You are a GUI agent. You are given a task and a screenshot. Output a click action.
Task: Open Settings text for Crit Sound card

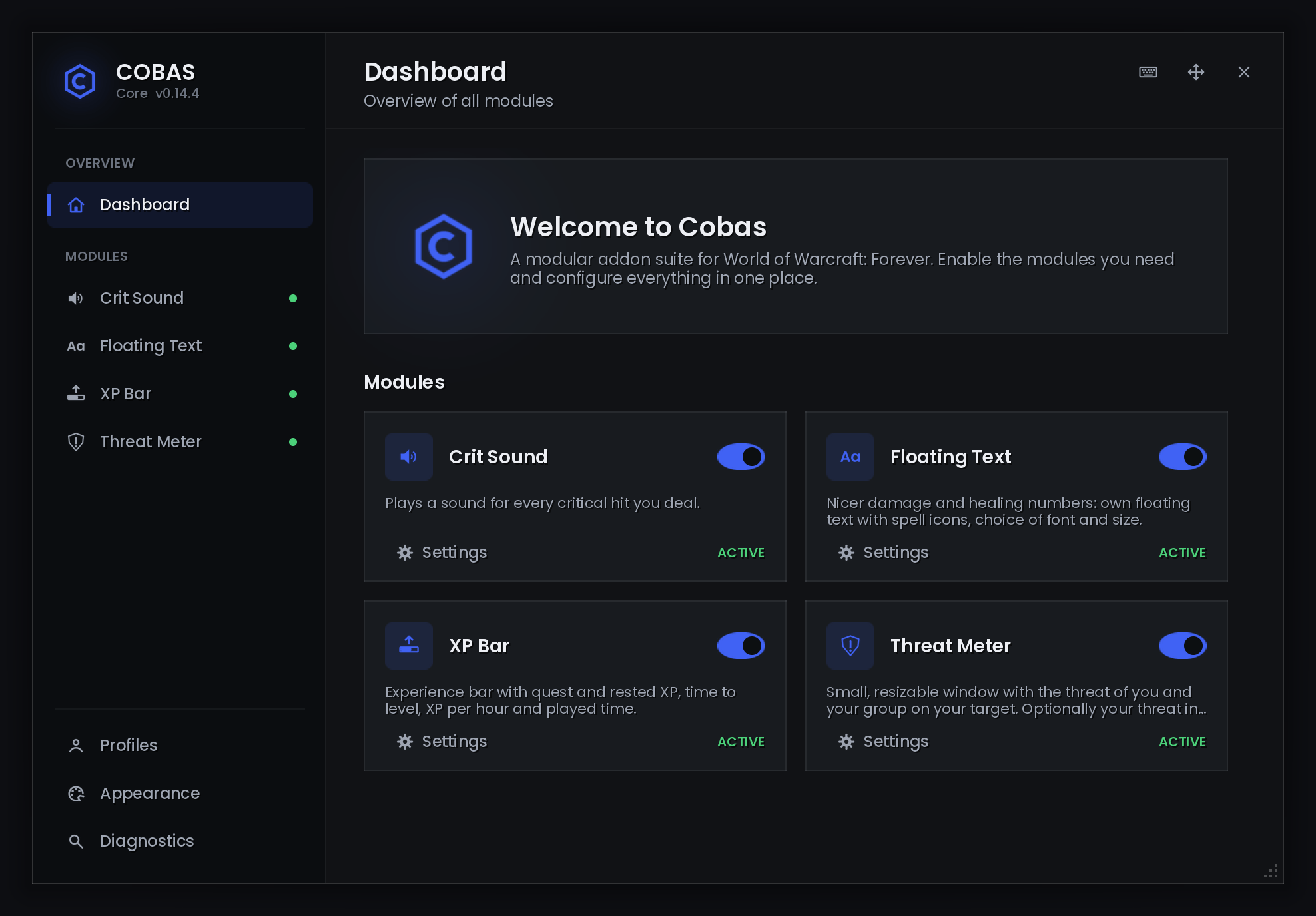pyautogui.click(x=454, y=553)
